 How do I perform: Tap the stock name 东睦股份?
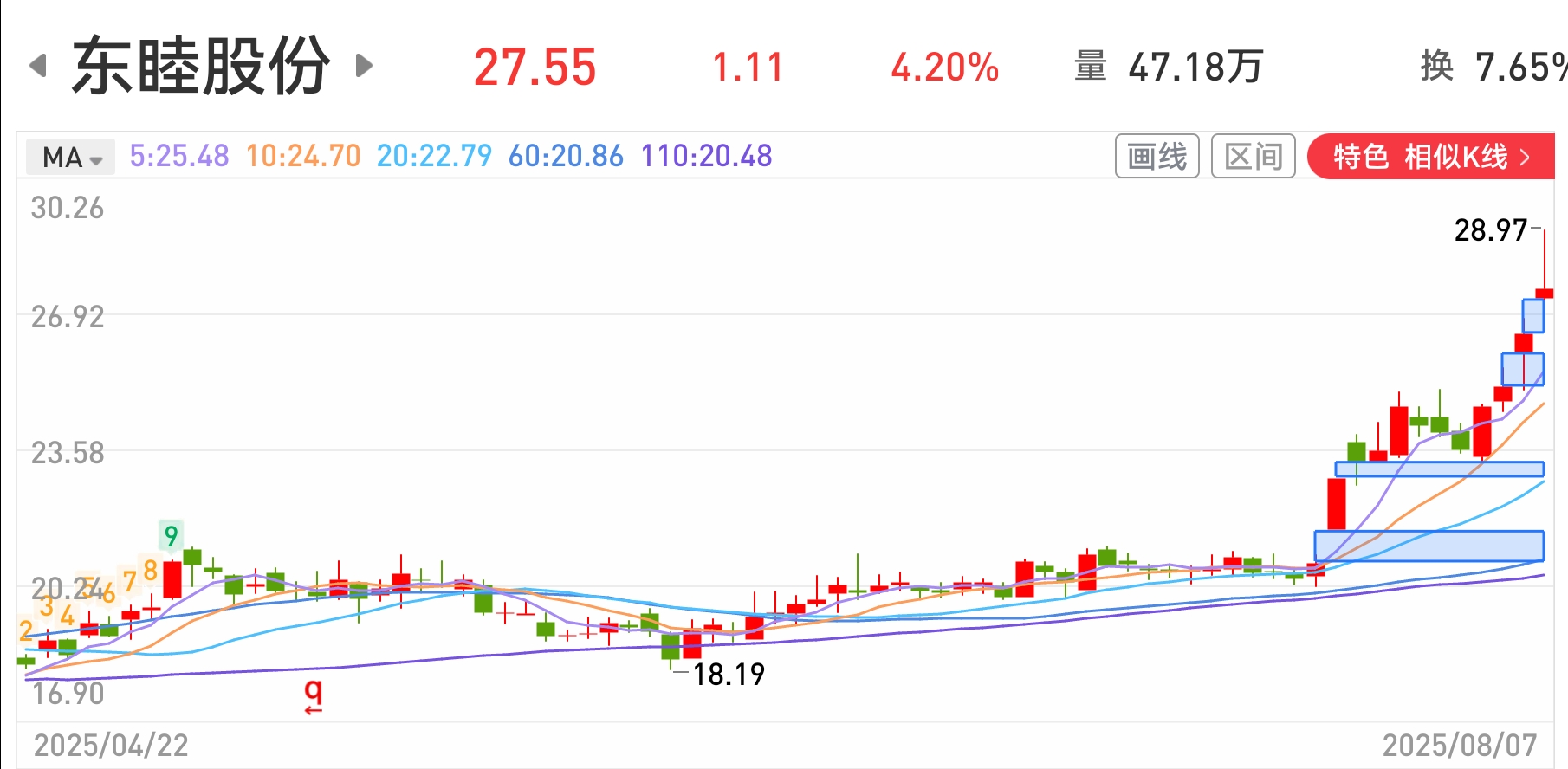[201, 66]
